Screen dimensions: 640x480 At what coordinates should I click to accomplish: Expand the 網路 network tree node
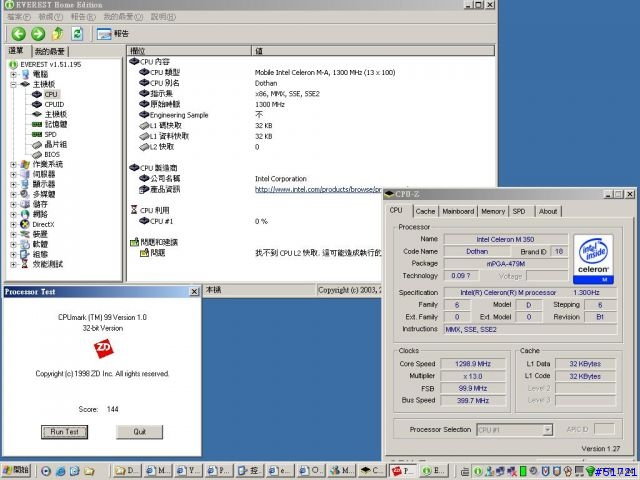[13, 214]
